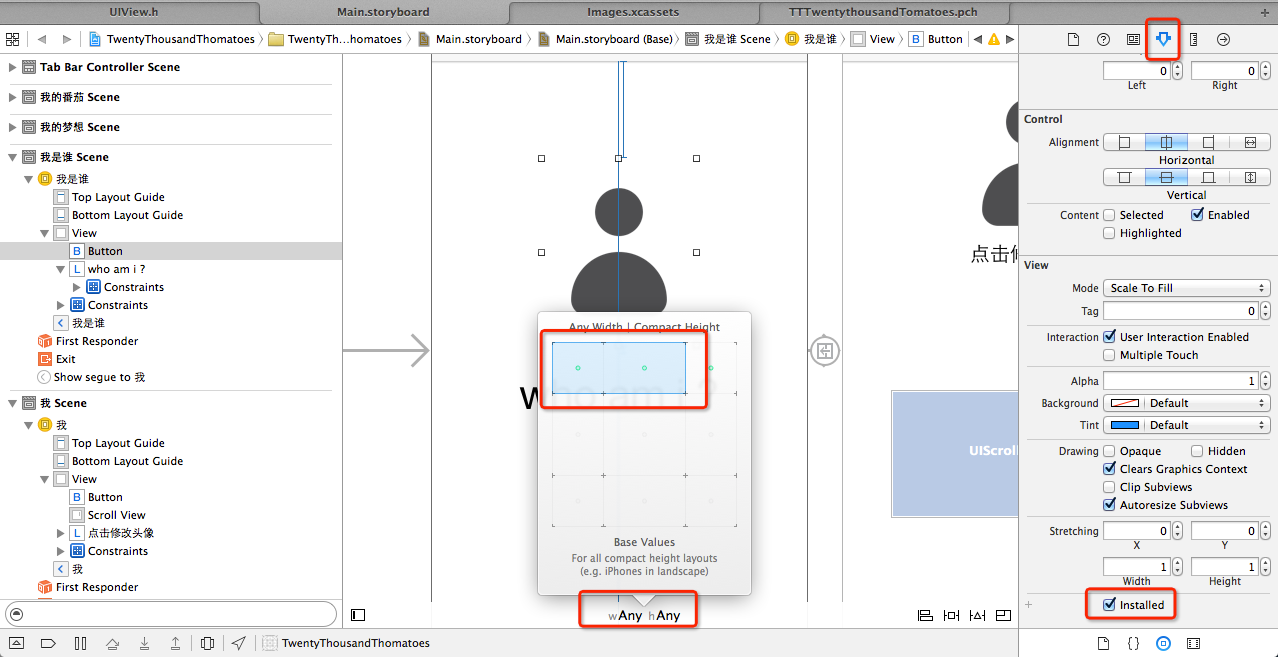Expand the 我的梦想 Scene
This screenshot has width=1278, height=657.
pyautogui.click(x=13, y=127)
